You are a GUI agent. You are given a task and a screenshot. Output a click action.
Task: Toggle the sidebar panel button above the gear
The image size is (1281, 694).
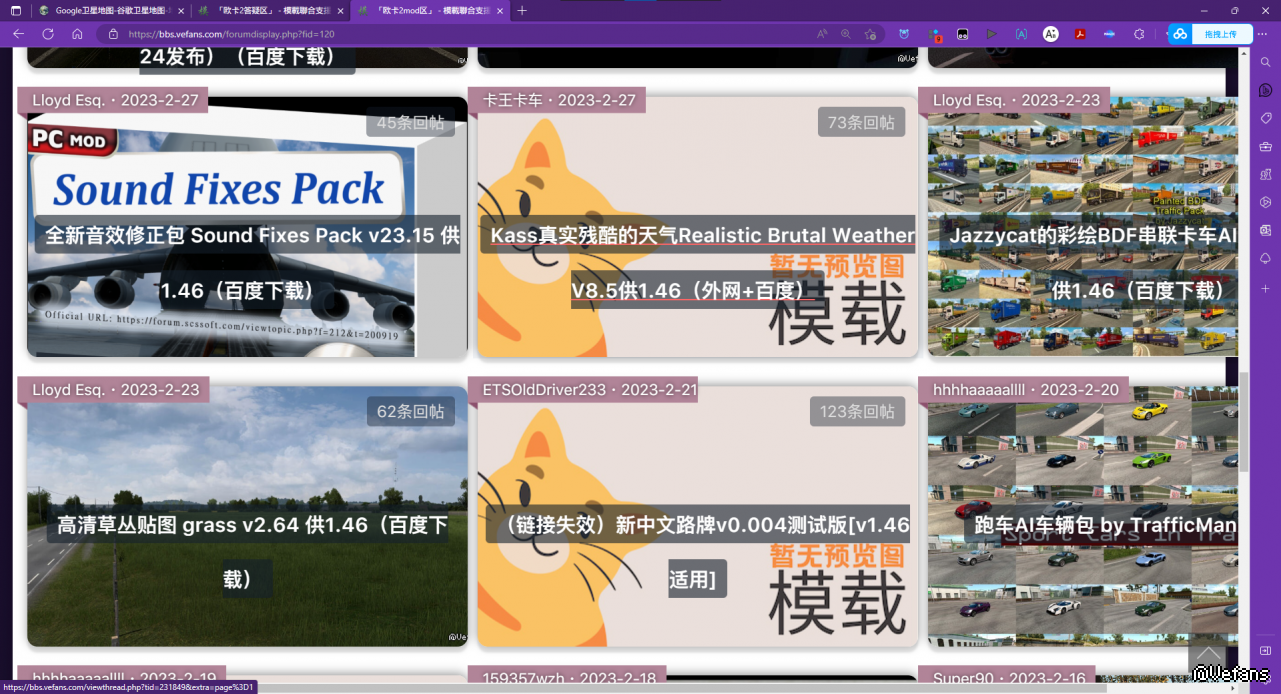point(1266,651)
